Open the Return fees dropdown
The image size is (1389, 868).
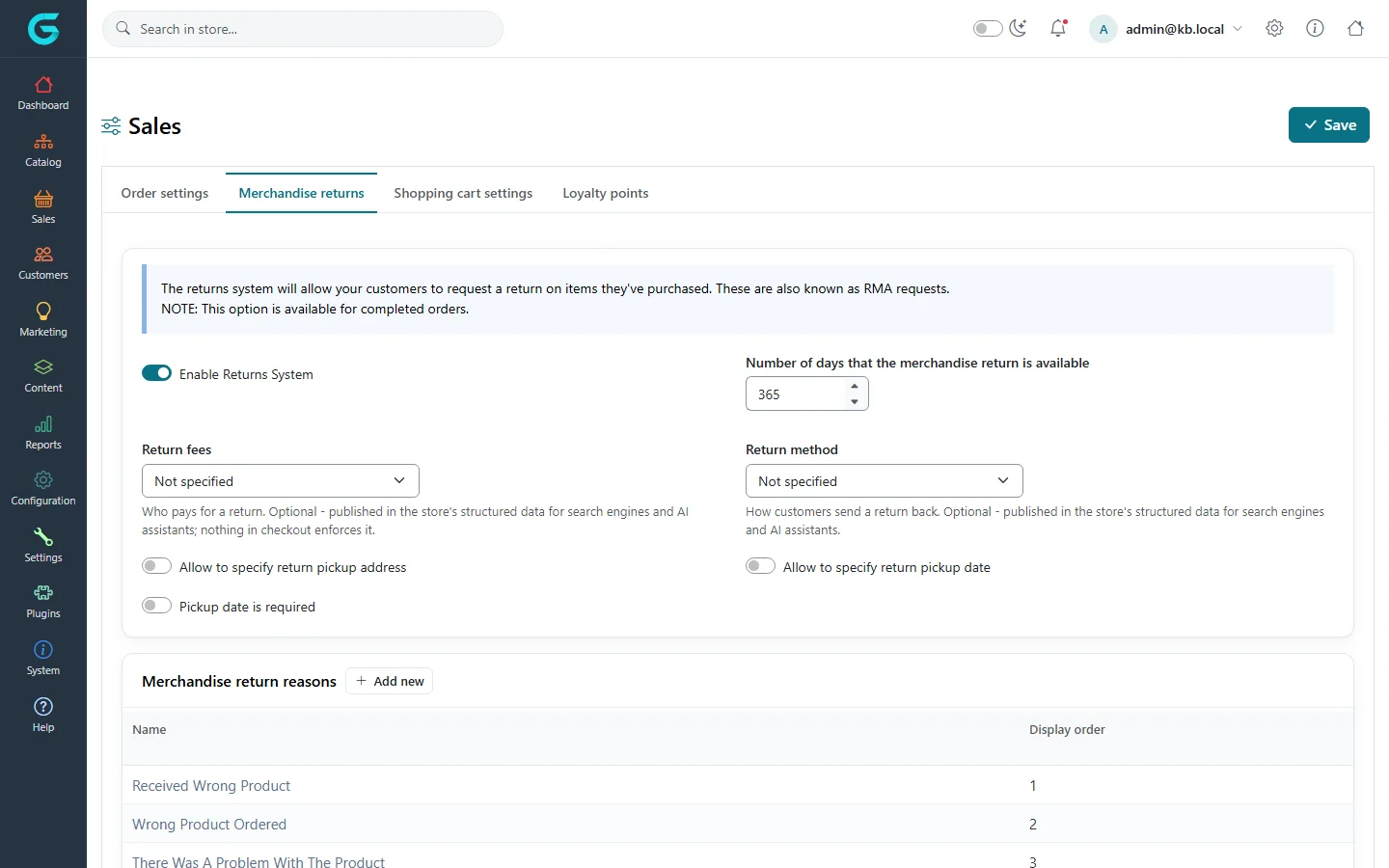click(x=281, y=481)
